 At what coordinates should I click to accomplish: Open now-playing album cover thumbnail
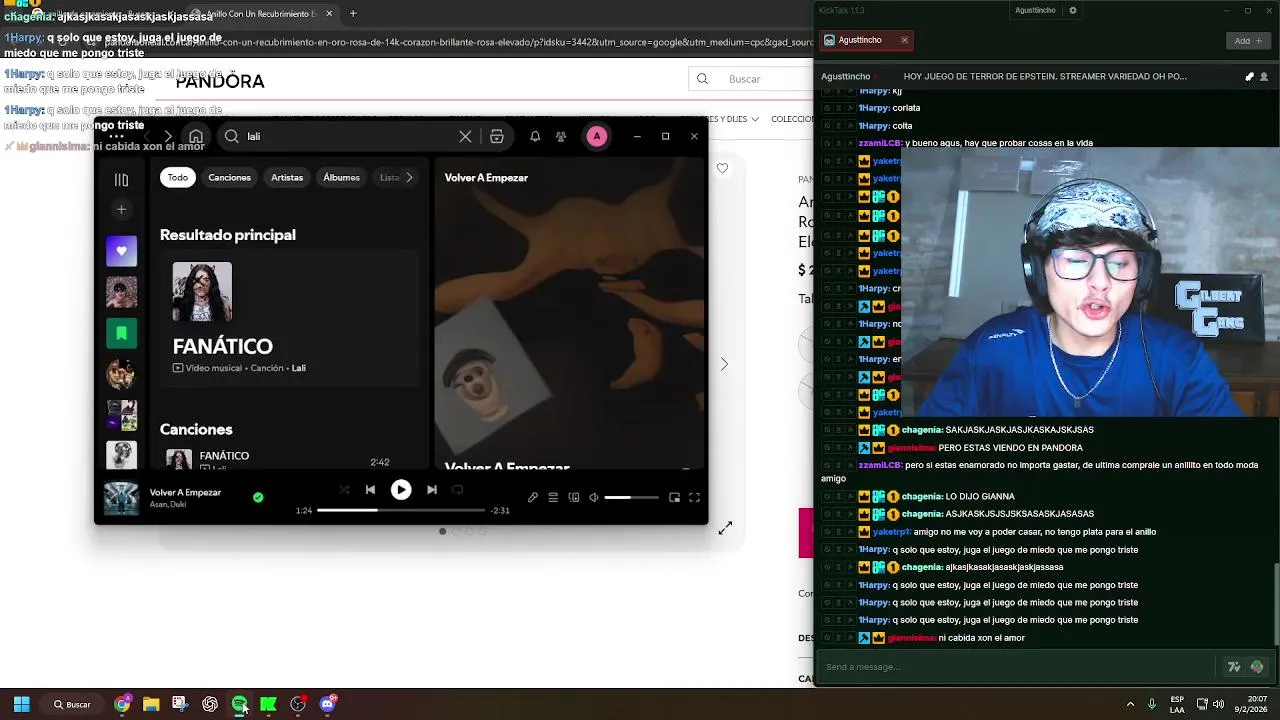click(x=121, y=498)
